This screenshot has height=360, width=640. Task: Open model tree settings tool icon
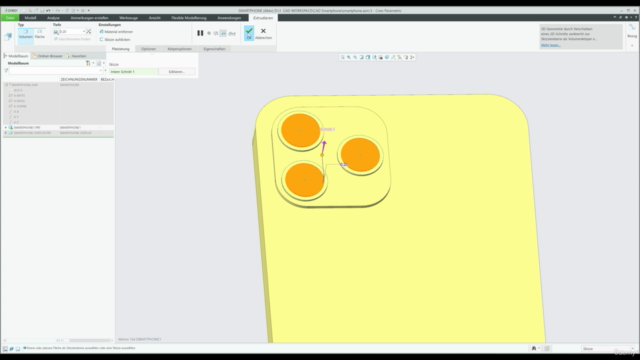(88, 63)
